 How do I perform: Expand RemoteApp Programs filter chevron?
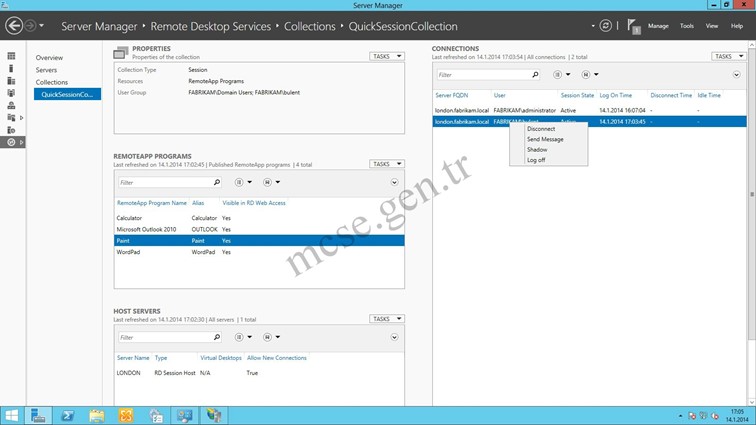click(394, 182)
